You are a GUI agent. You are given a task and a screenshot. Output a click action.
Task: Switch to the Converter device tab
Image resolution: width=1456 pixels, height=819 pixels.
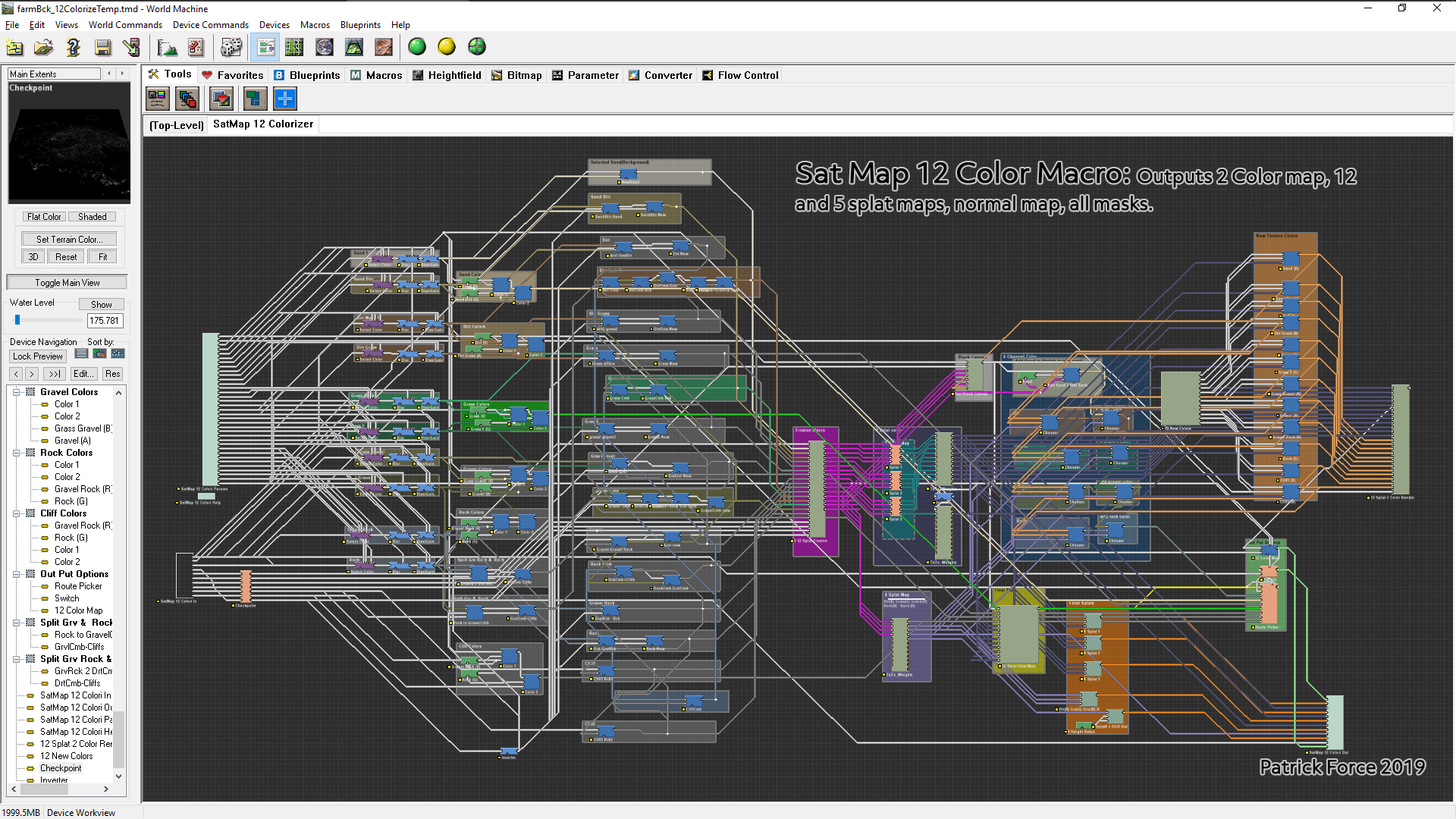tap(660, 75)
